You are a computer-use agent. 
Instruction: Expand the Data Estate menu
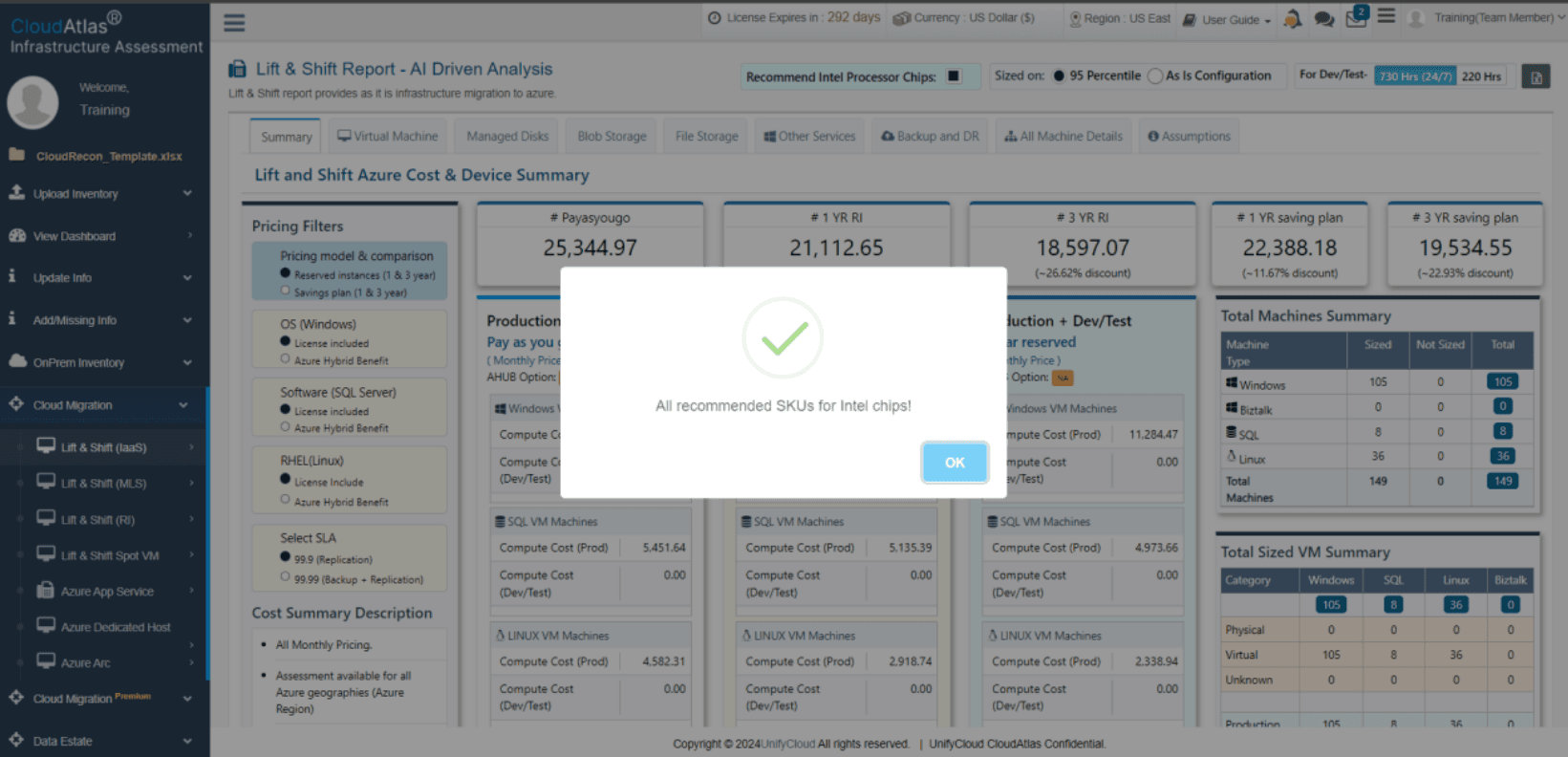(x=104, y=741)
